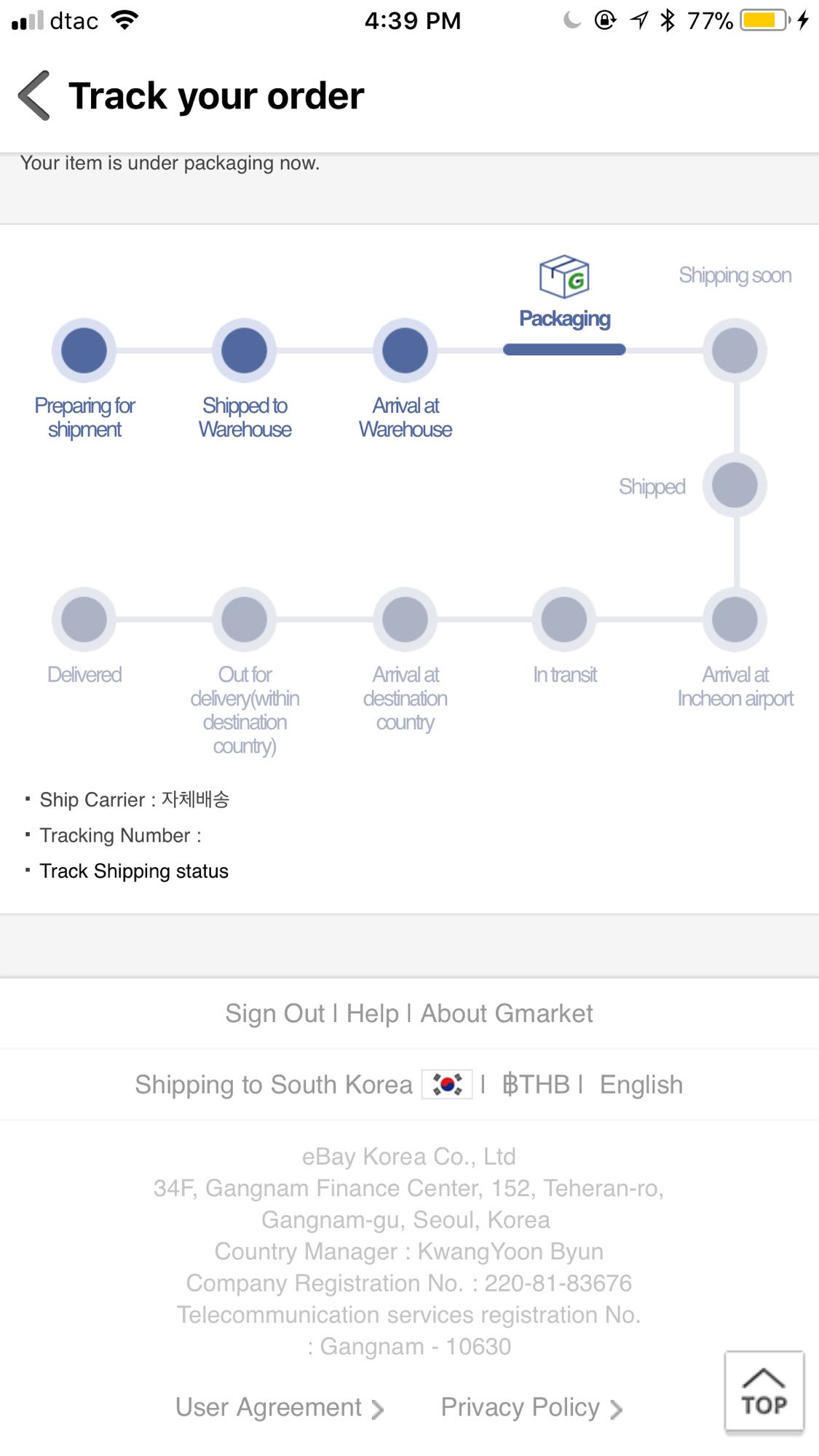Change the English language setting

[641, 1085]
